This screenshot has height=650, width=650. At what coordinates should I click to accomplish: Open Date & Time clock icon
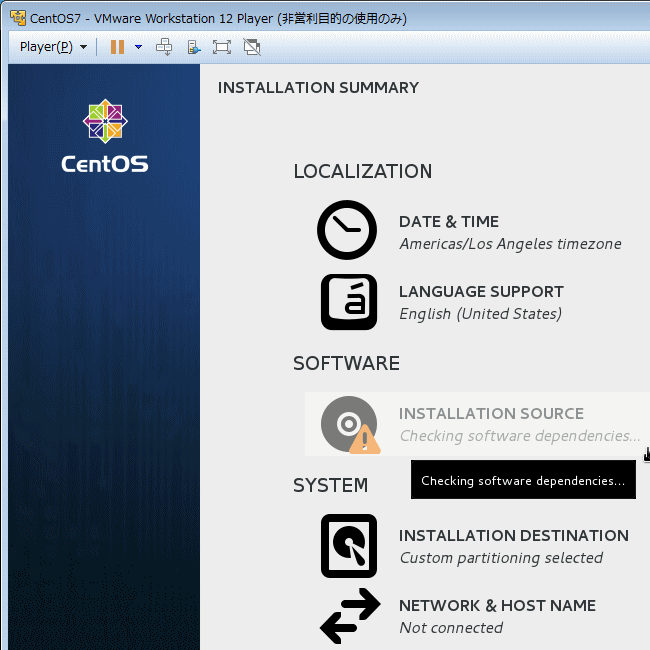pos(347,230)
